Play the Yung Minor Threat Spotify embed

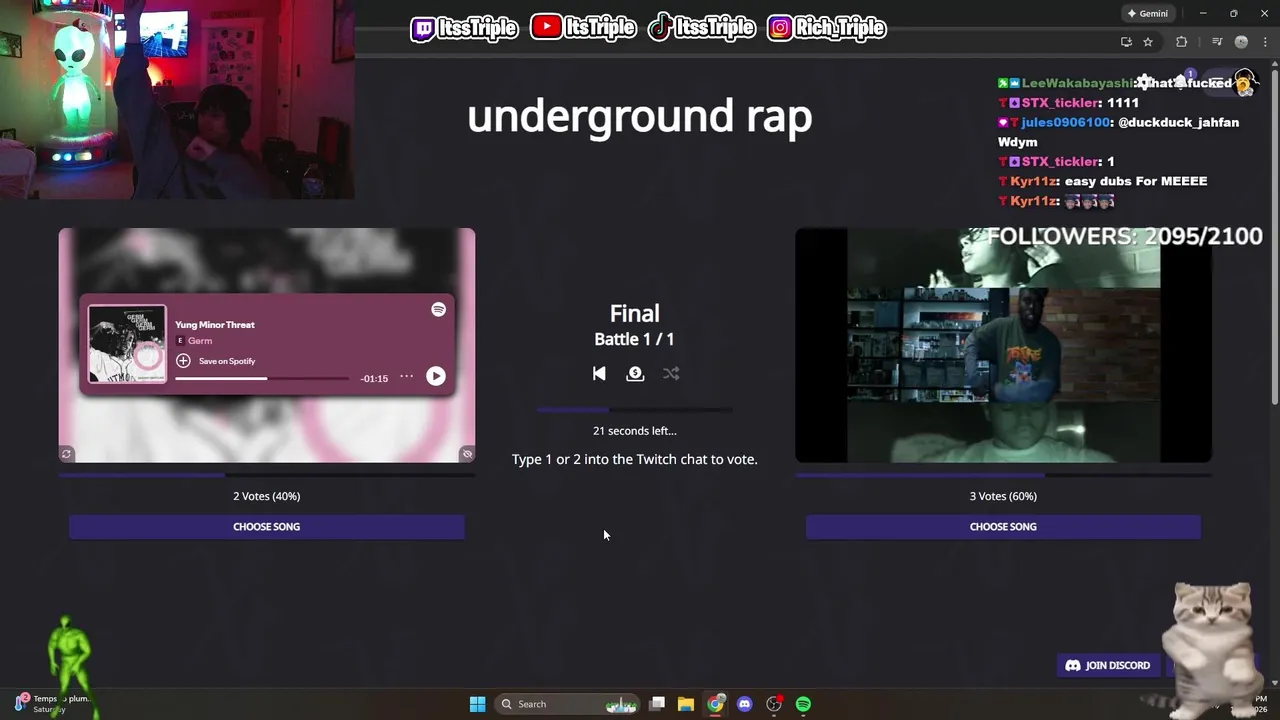click(x=436, y=376)
